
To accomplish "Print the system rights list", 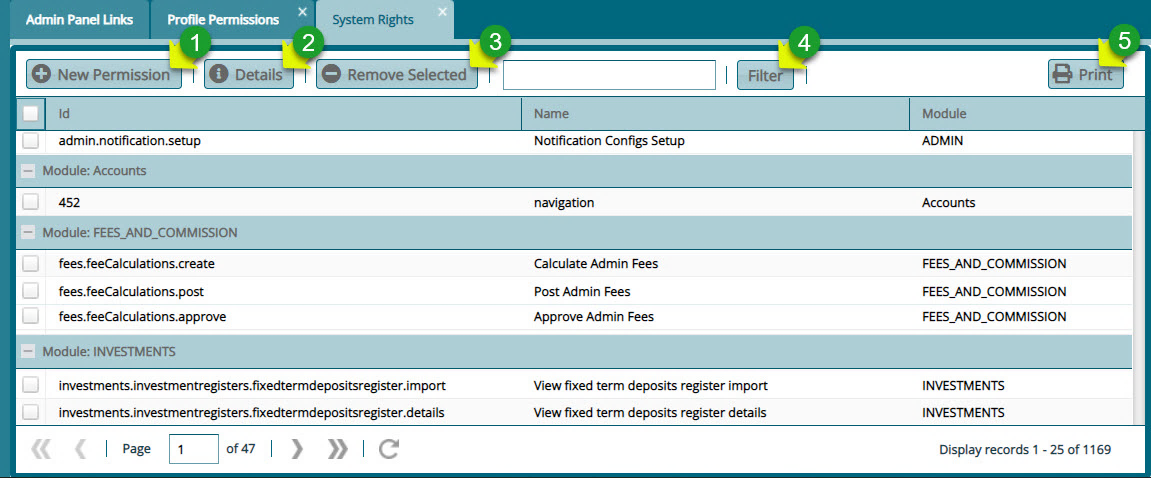I will point(1086,74).
